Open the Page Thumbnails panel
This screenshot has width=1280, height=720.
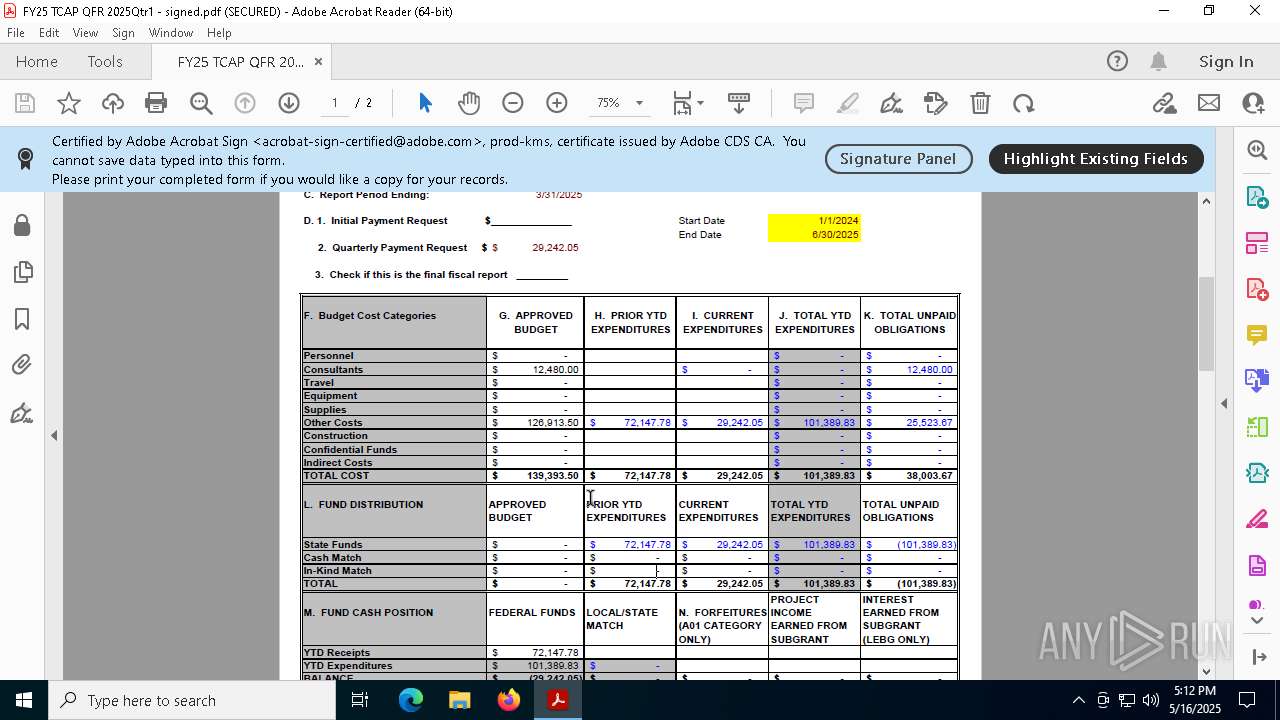[x=22, y=272]
